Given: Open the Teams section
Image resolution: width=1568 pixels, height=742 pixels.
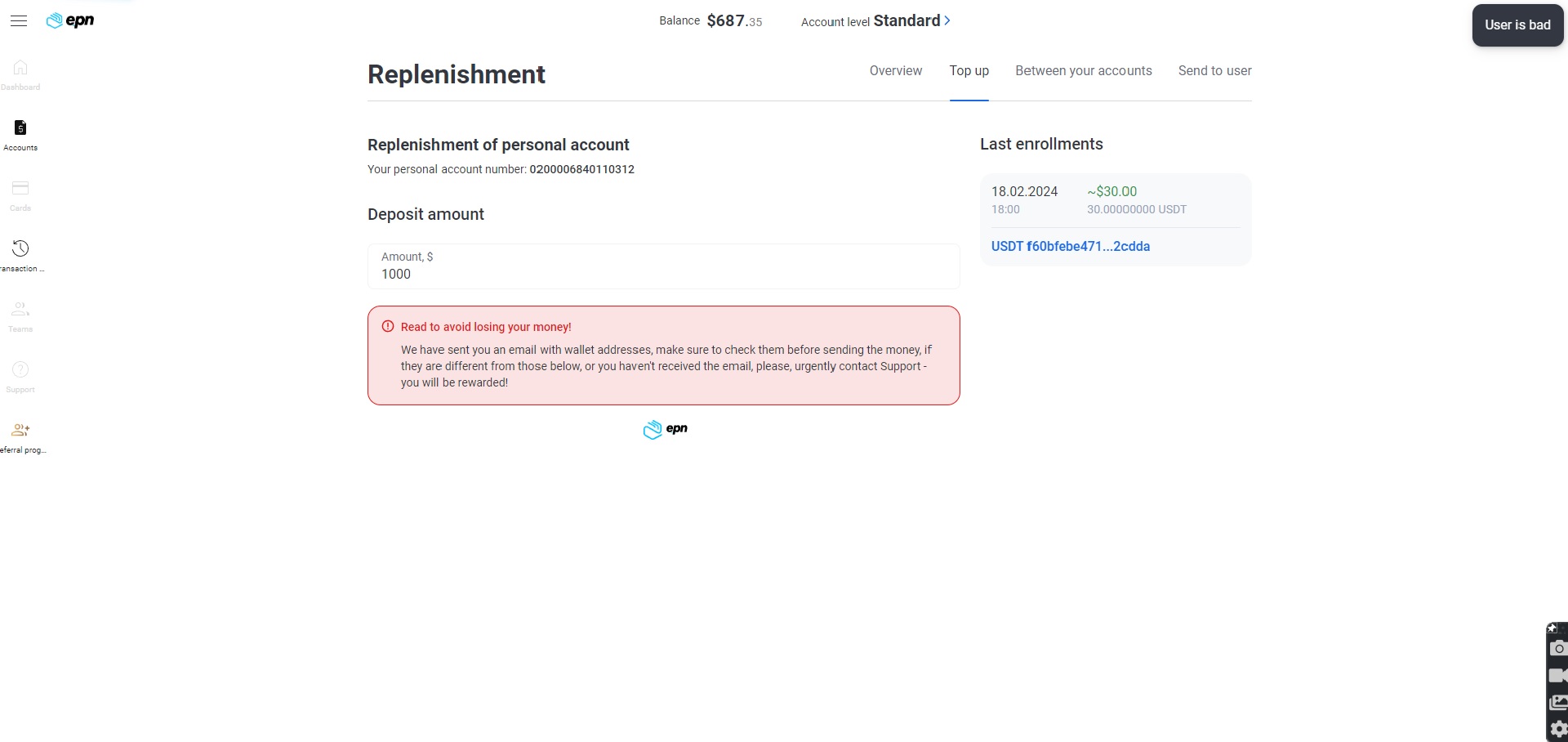Looking at the screenshot, I should [20, 316].
